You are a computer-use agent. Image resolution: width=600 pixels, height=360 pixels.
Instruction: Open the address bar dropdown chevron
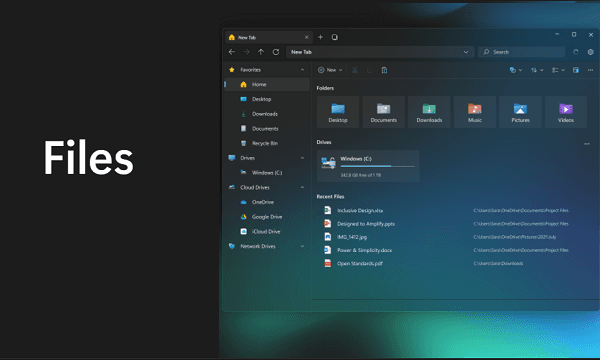point(466,52)
